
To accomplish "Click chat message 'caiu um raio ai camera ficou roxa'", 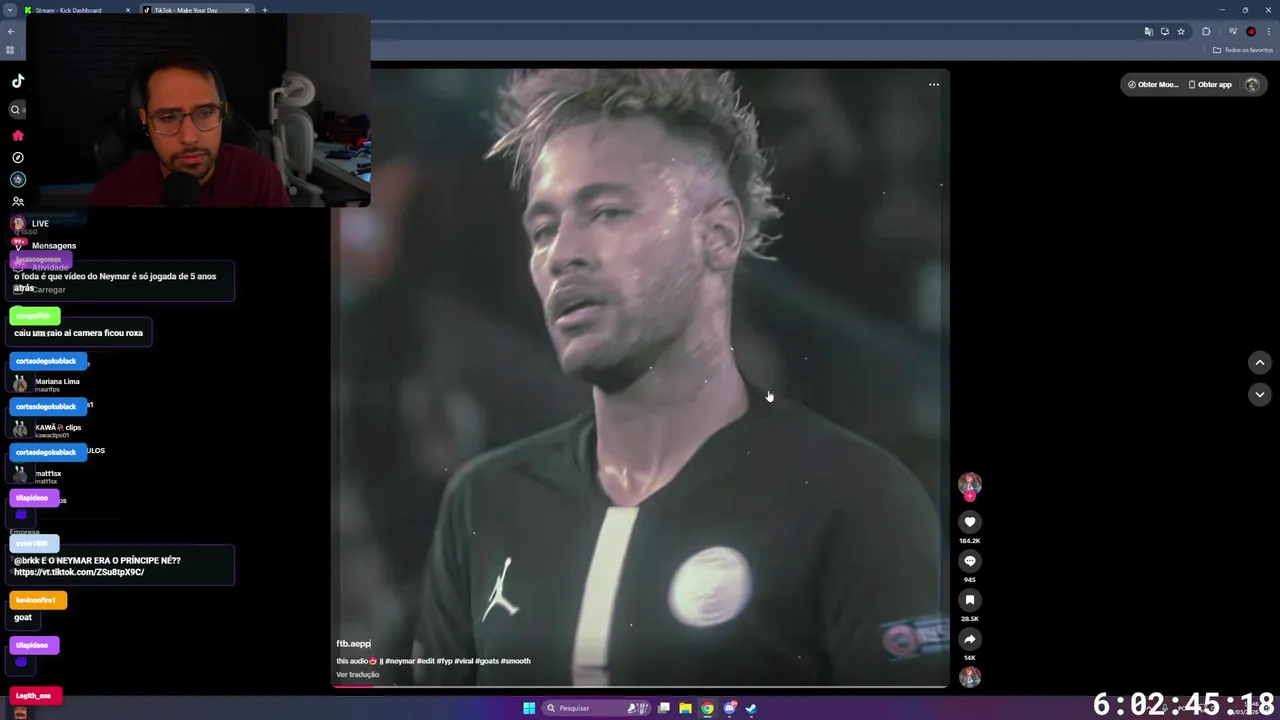I will 79,333.
